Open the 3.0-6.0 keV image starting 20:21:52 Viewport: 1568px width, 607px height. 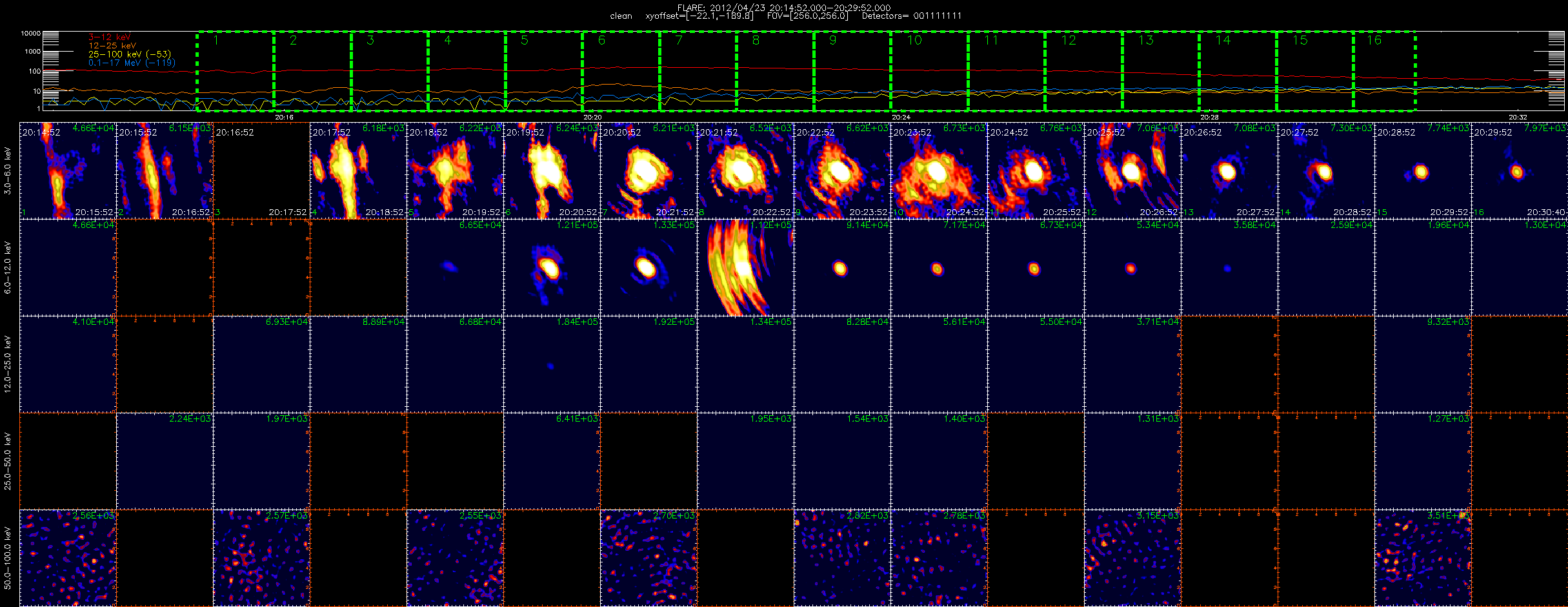(745, 170)
